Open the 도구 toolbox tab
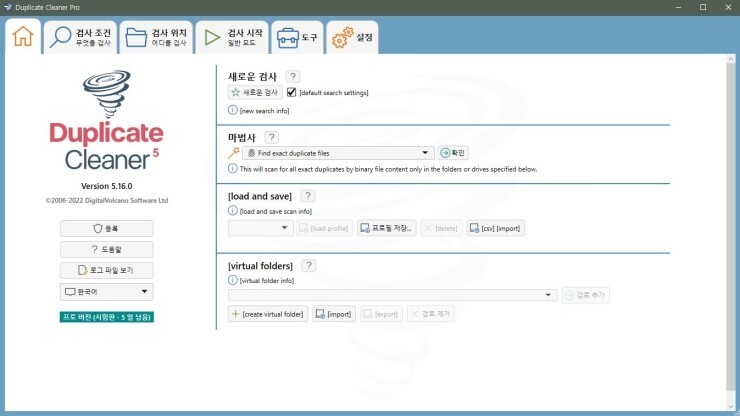 (297, 37)
